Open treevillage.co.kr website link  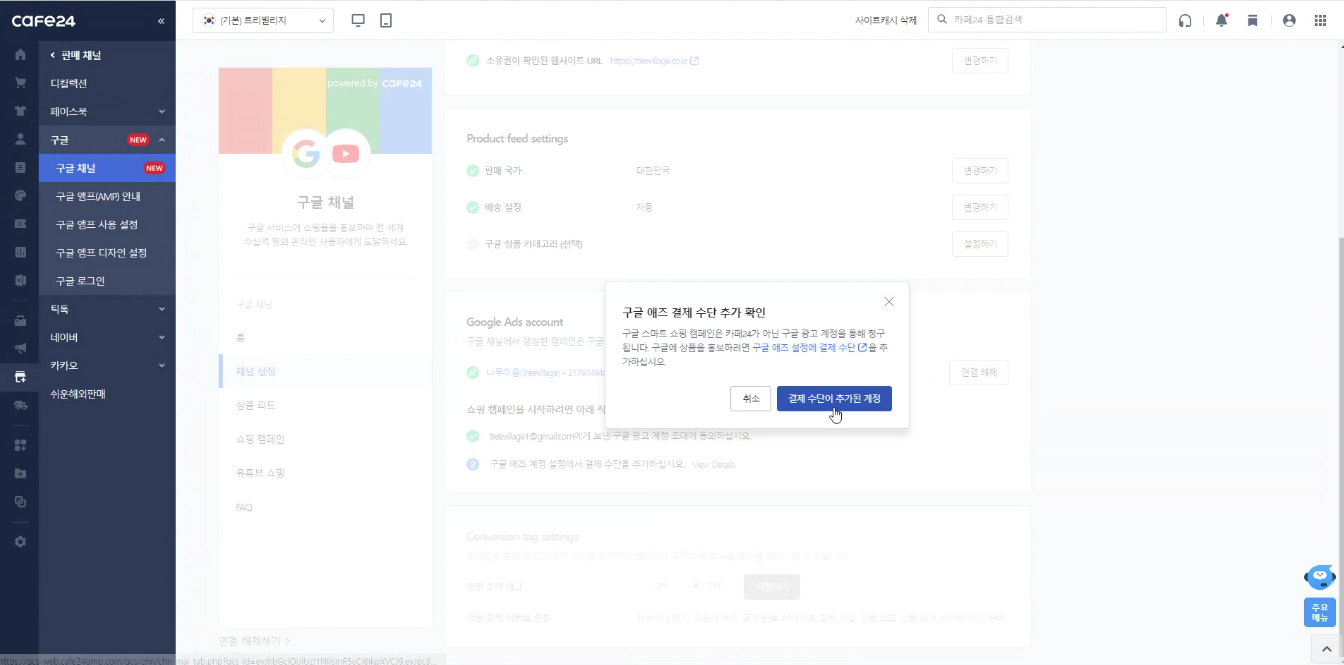click(x=654, y=61)
